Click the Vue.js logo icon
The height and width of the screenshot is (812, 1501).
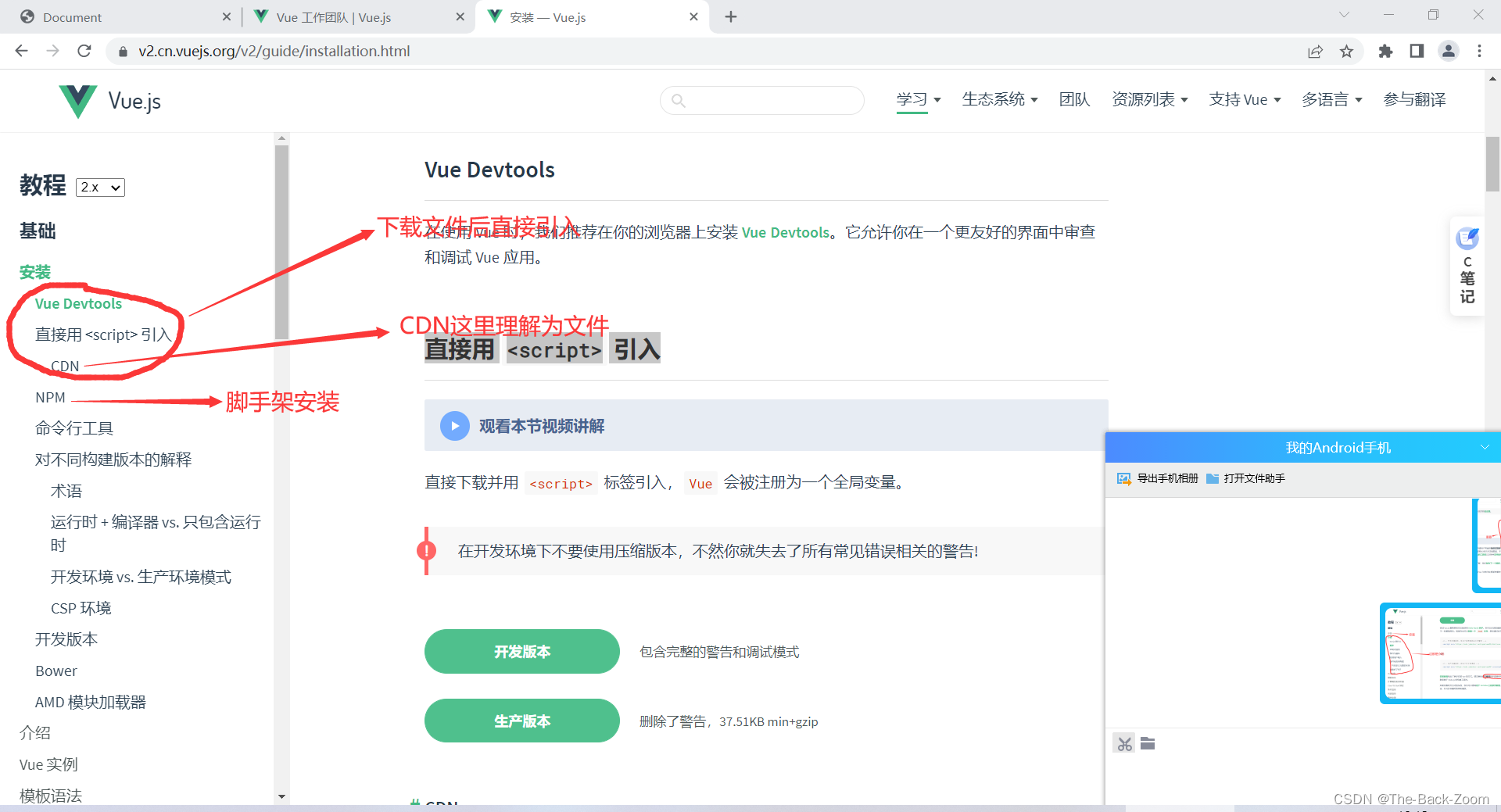78,101
